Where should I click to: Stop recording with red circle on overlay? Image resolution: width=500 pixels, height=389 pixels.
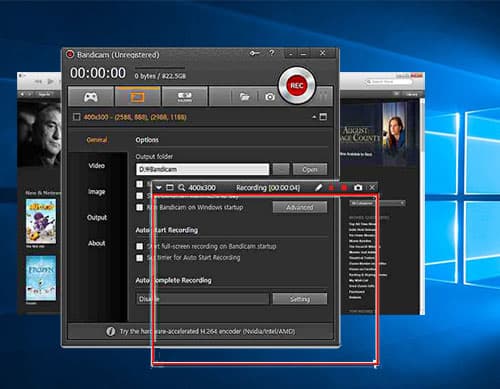coord(344,188)
